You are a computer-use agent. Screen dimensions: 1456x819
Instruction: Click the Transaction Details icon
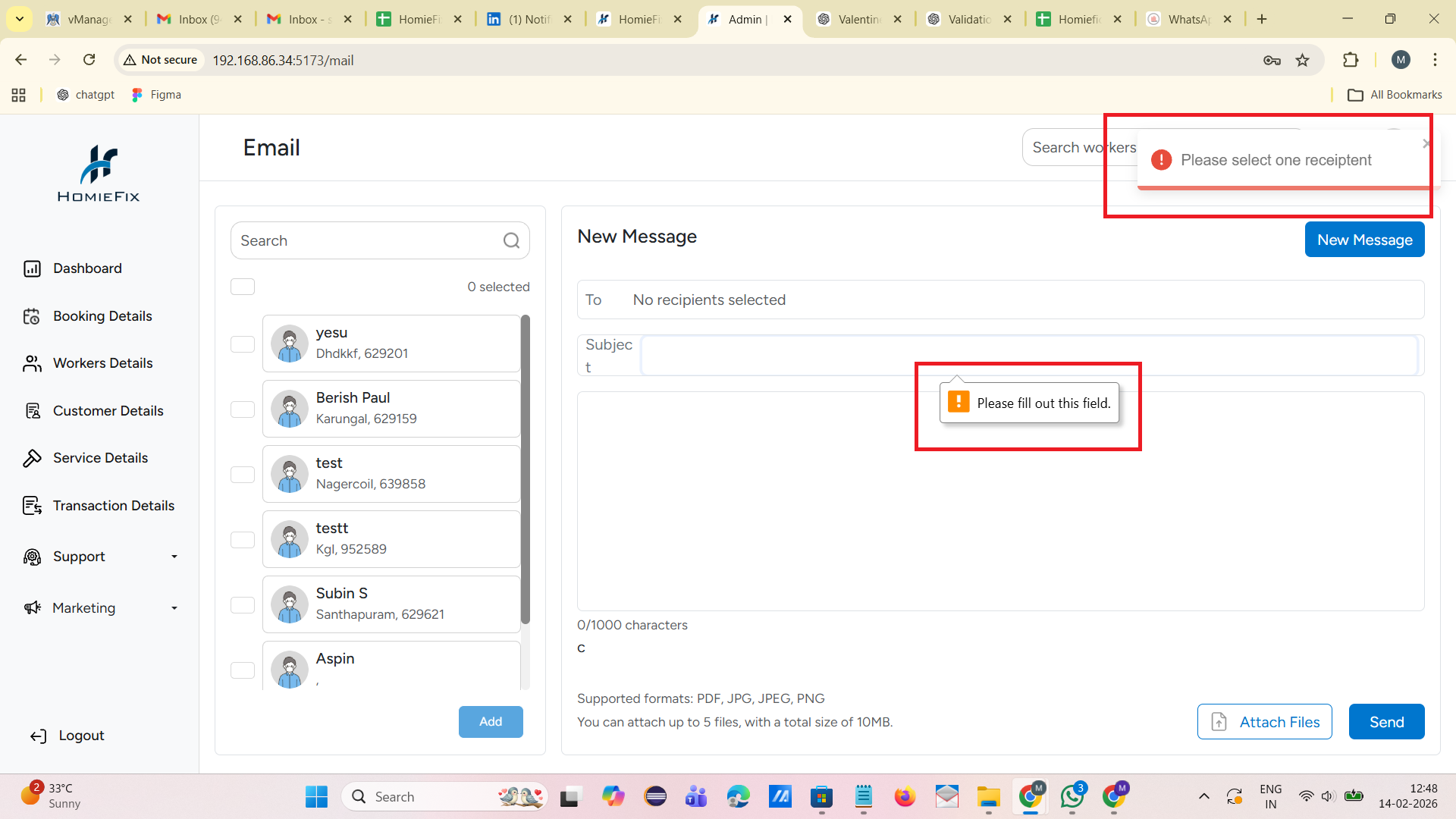click(32, 506)
